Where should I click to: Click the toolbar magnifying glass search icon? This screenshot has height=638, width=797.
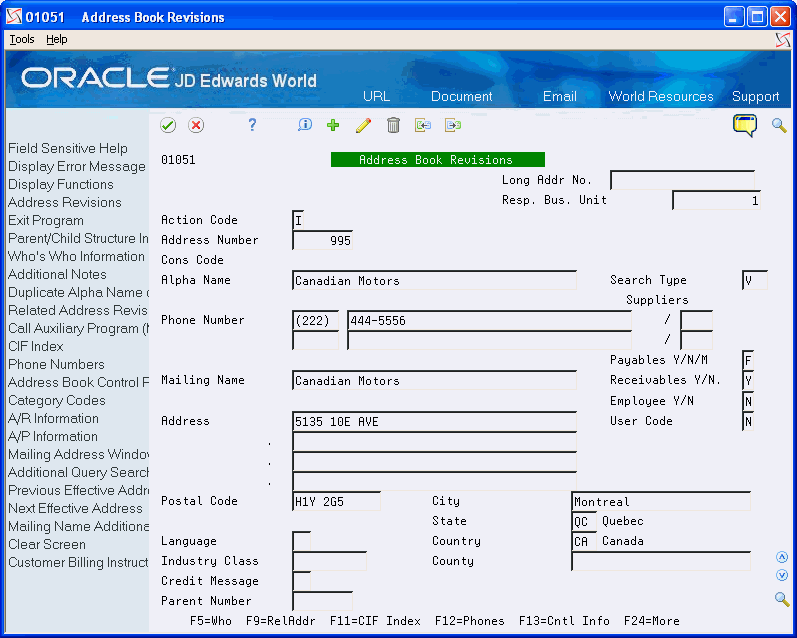[779, 125]
